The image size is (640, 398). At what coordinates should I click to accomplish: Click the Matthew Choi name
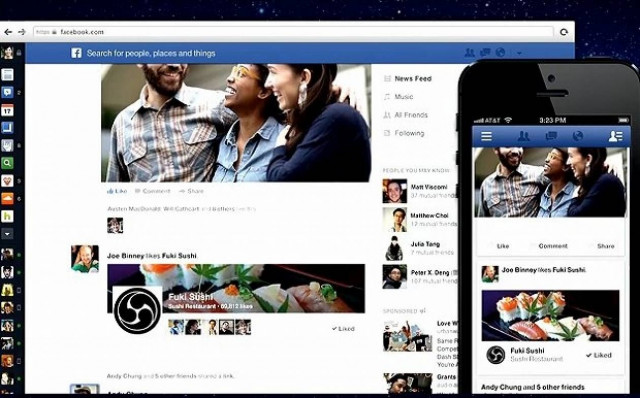point(429,215)
